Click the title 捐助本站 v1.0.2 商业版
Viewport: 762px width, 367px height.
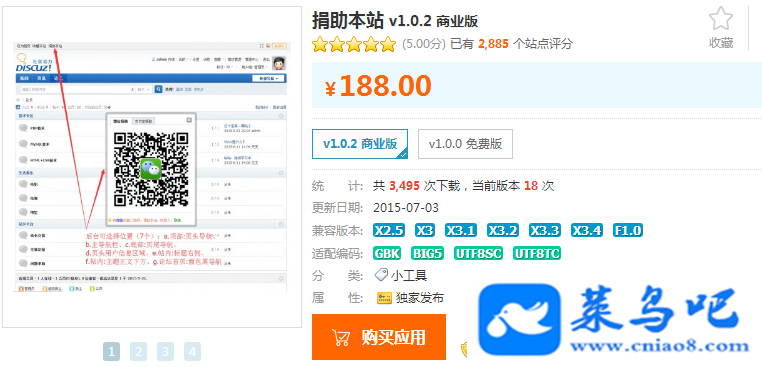click(x=395, y=21)
